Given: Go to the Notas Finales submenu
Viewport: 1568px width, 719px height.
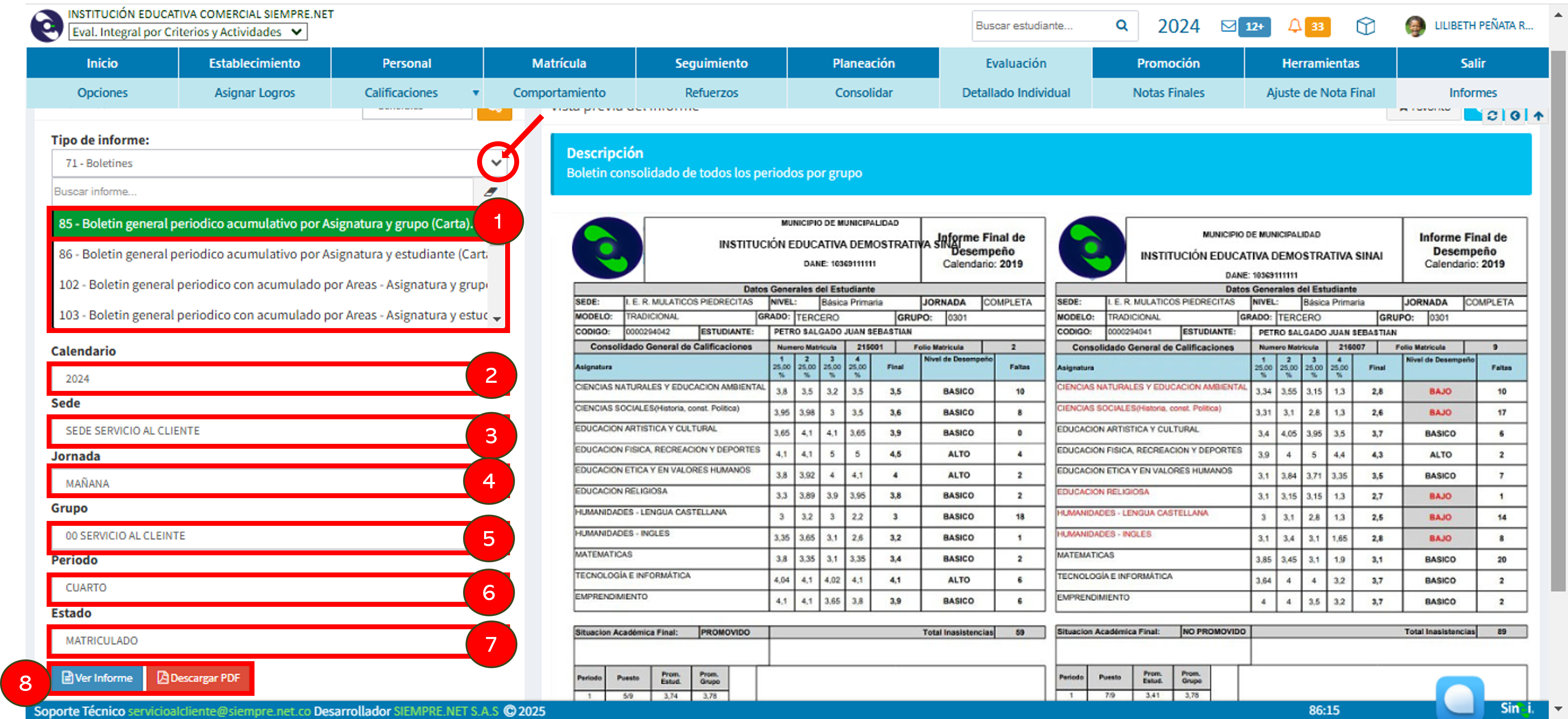Looking at the screenshot, I should pyautogui.click(x=1168, y=93).
